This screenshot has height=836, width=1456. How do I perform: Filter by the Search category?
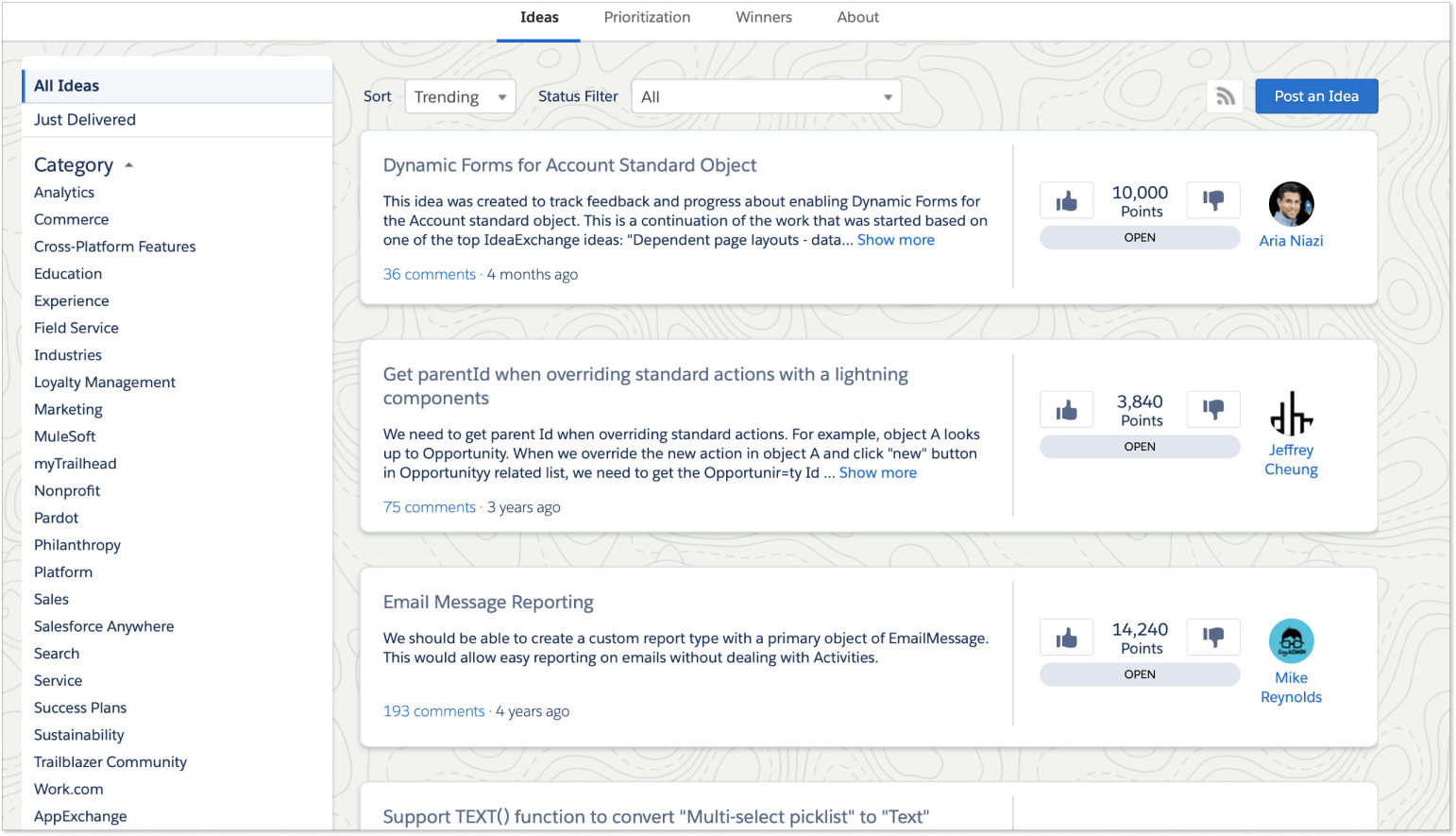57,654
